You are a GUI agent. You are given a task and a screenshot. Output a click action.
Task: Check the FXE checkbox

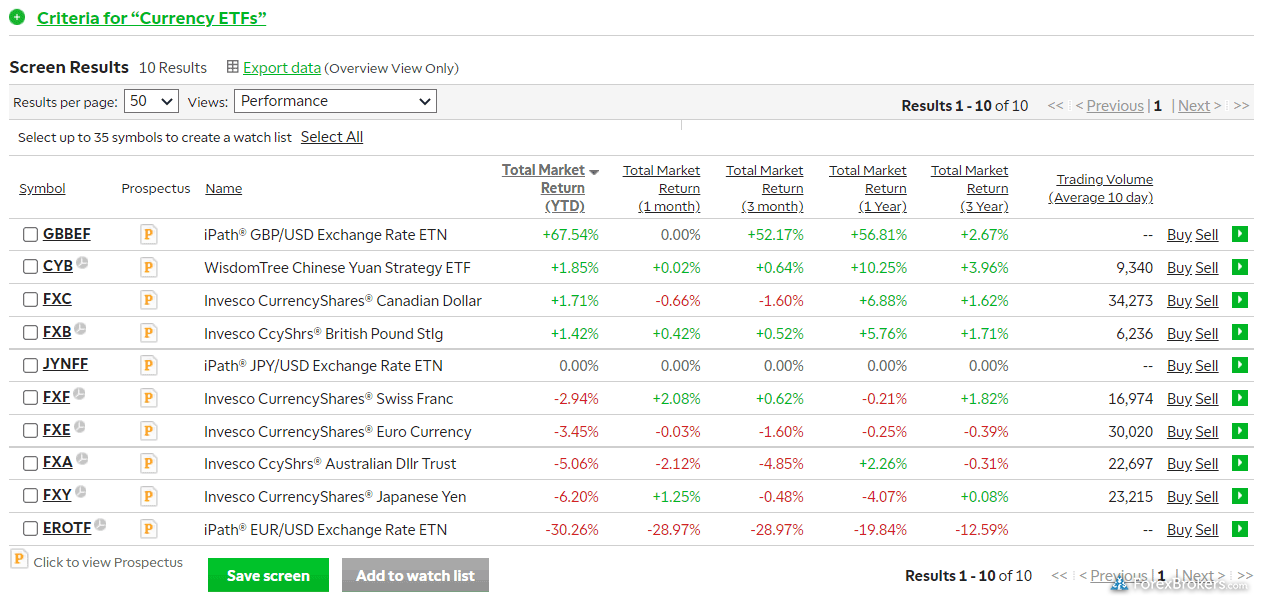[31, 431]
